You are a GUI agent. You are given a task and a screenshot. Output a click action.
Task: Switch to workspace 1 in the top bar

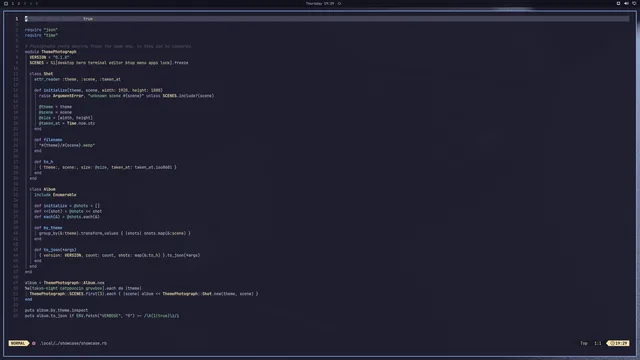click(x=13, y=3)
